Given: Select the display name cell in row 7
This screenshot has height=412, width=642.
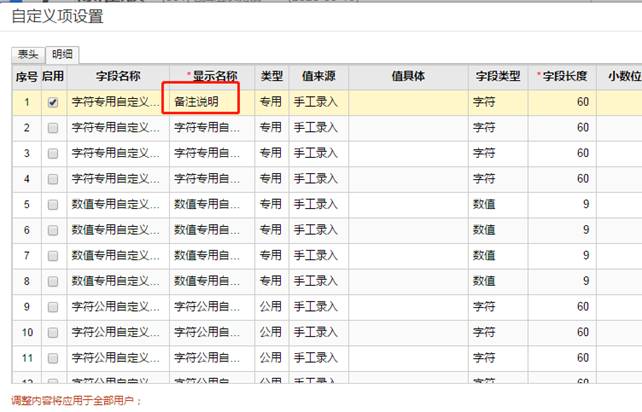Looking at the screenshot, I should click(212, 256).
